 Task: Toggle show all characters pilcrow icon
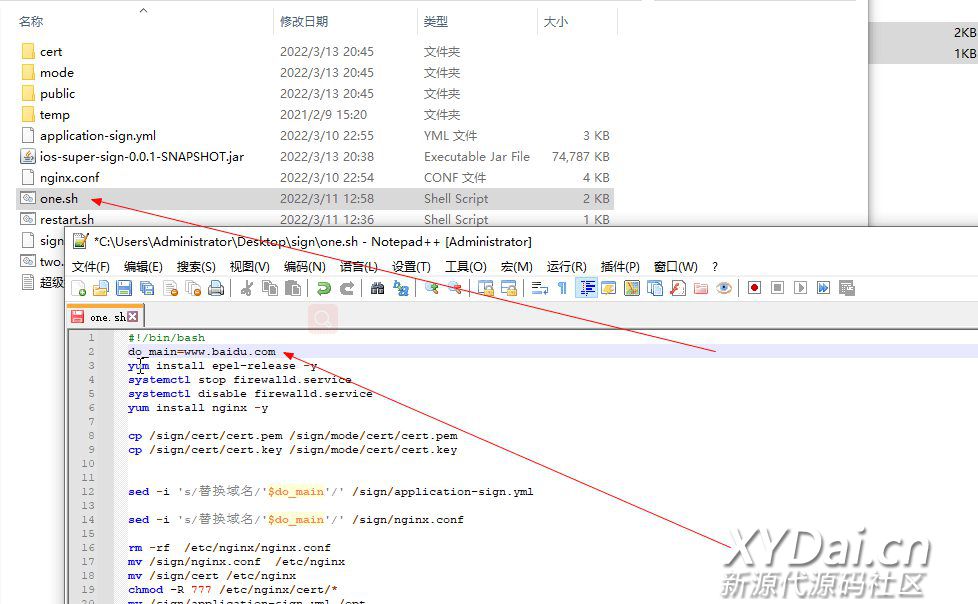562,288
